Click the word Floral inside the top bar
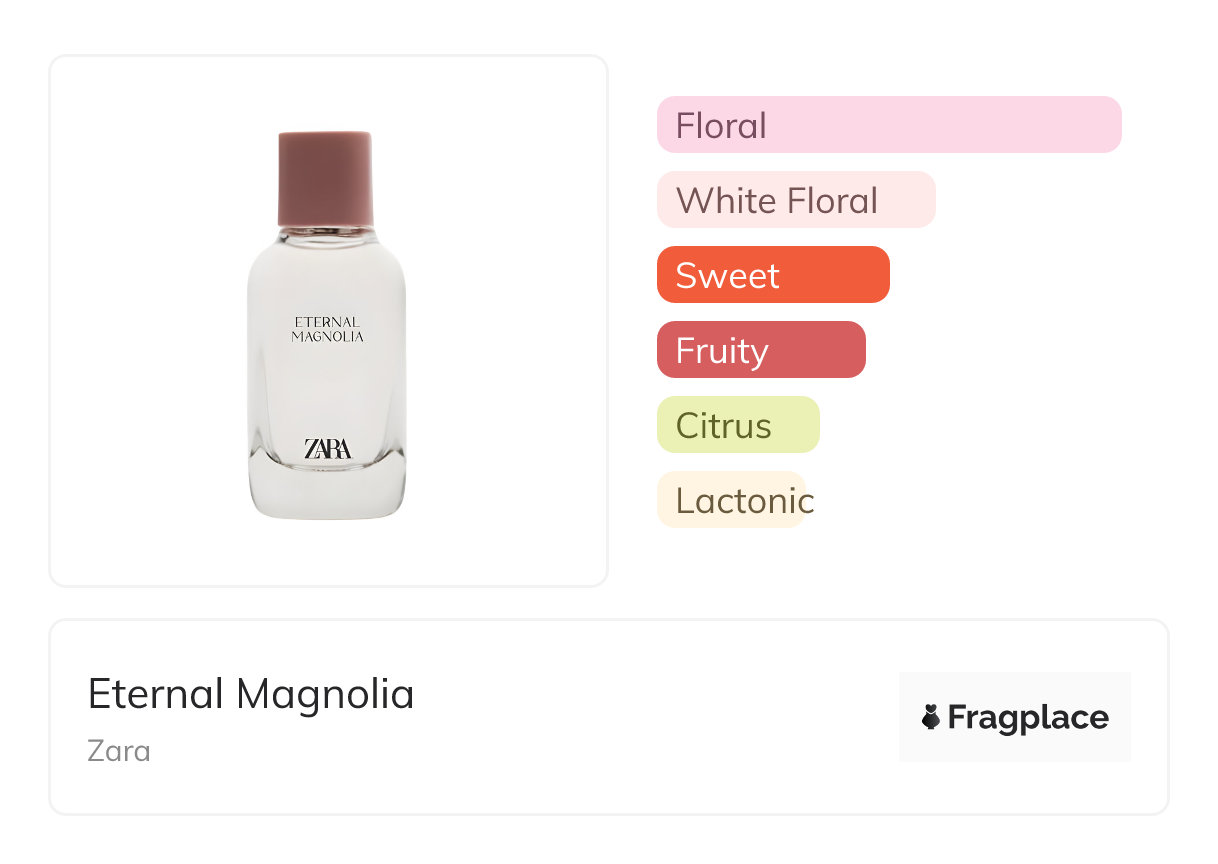 tap(721, 126)
